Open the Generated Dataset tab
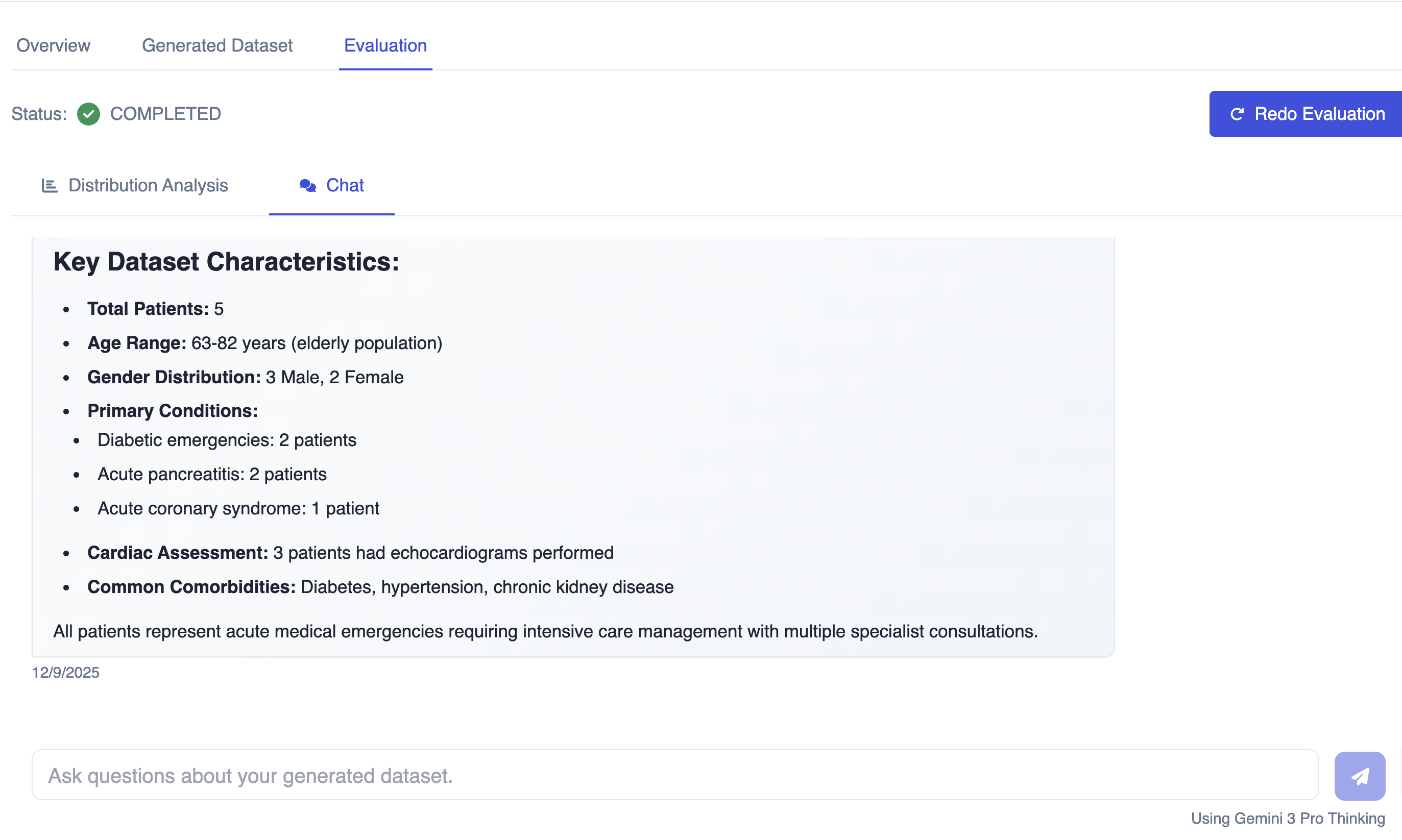 (217, 45)
